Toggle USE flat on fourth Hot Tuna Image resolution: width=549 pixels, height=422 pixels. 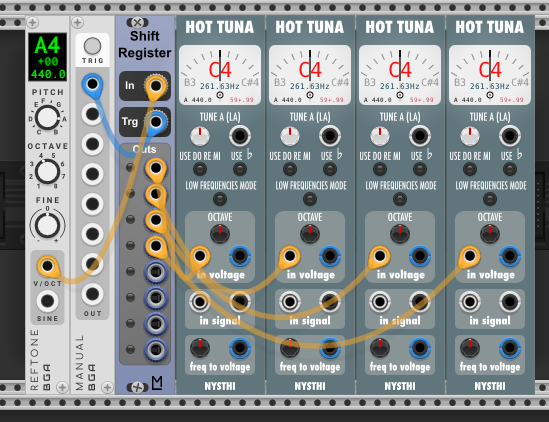510,170
